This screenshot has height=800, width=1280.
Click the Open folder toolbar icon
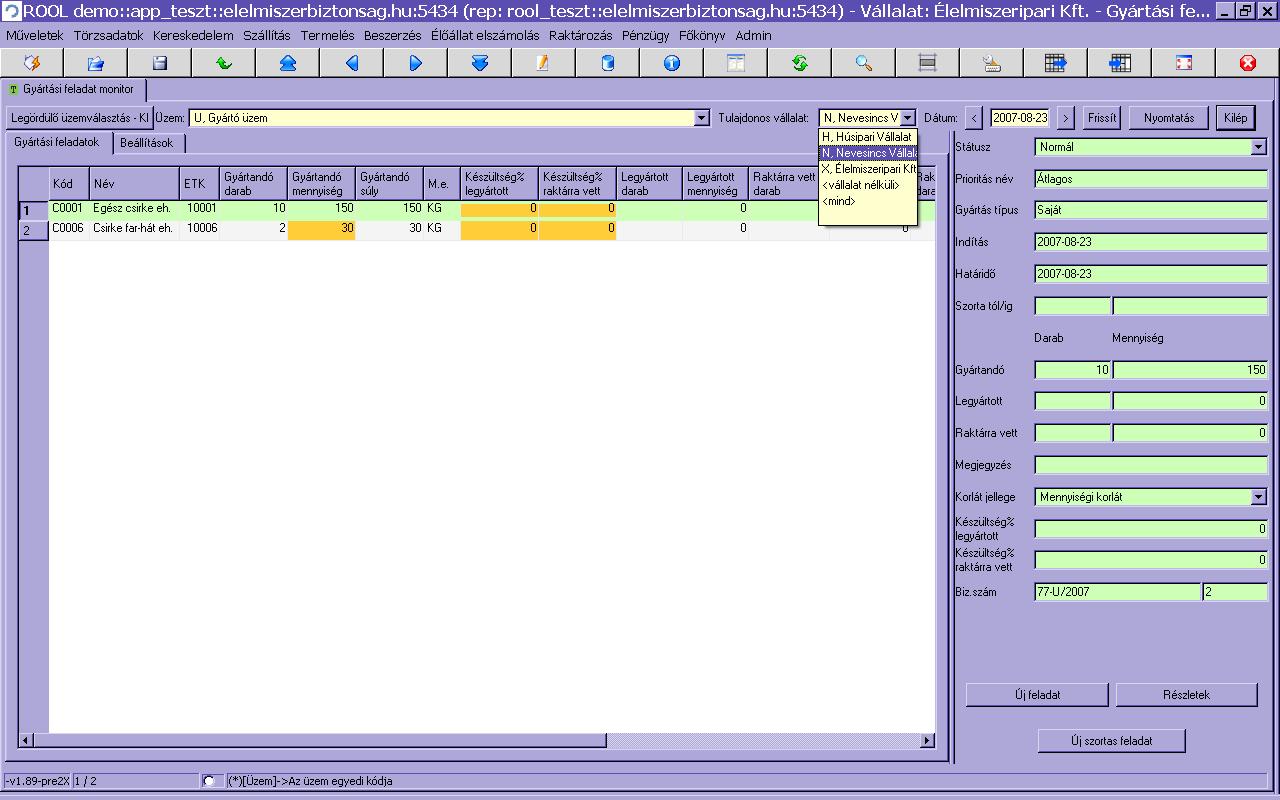coord(95,63)
